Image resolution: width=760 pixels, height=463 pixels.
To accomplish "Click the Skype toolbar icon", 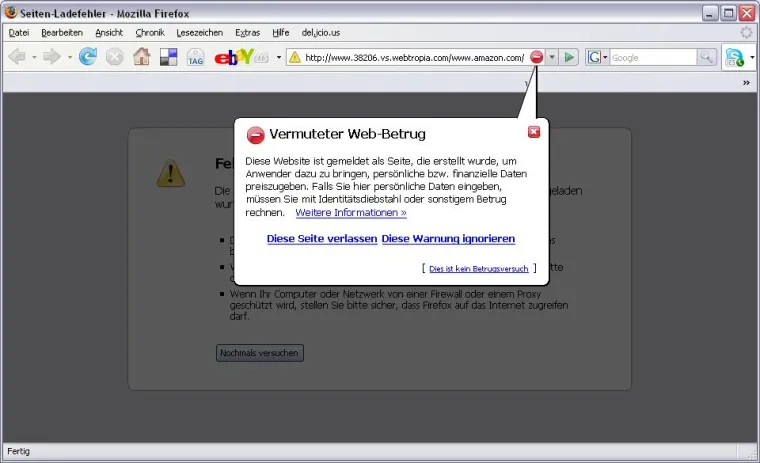I will click(x=734, y=57).
